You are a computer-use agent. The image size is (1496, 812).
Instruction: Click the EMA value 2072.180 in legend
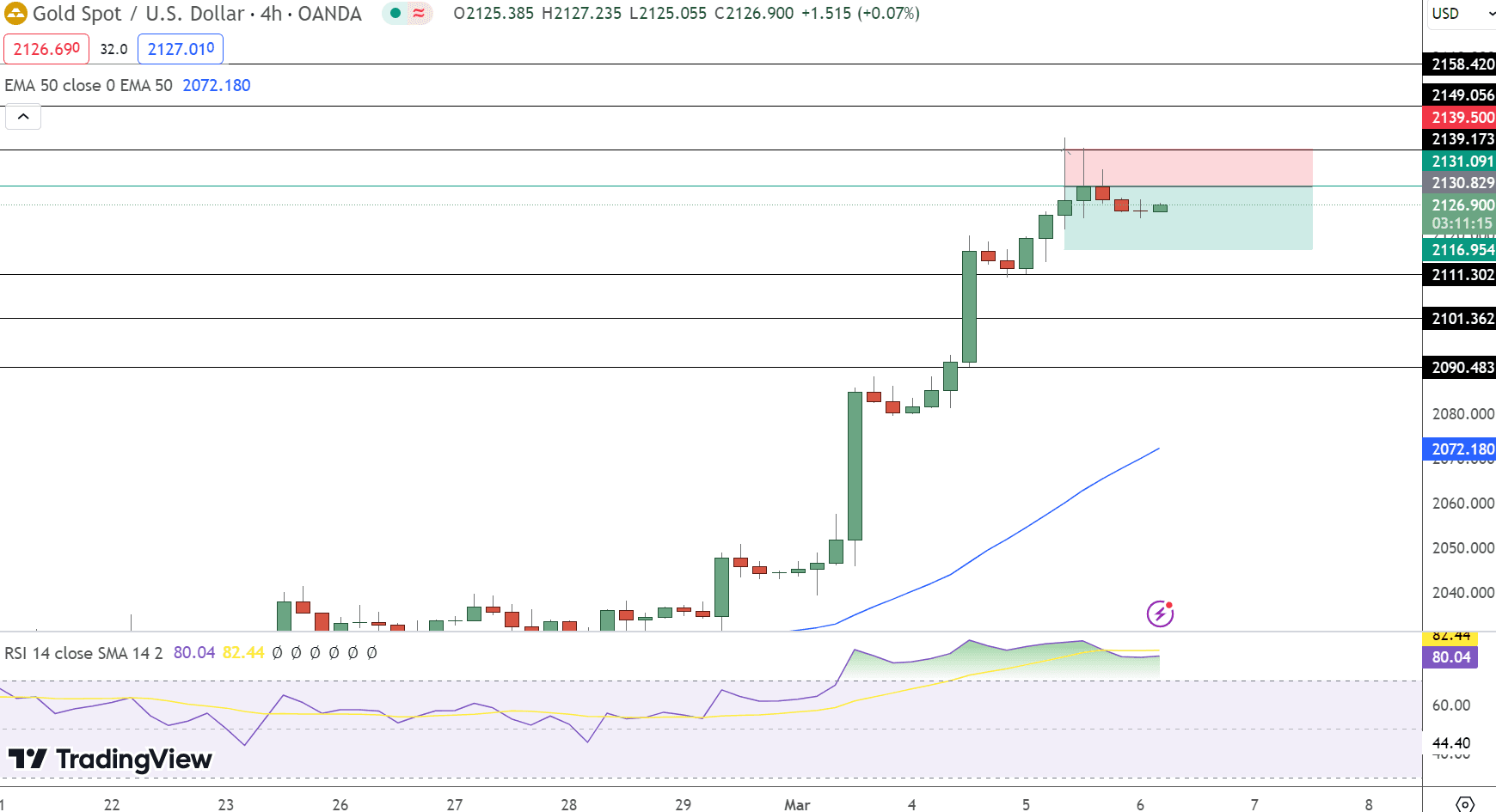tap(217, 85)
